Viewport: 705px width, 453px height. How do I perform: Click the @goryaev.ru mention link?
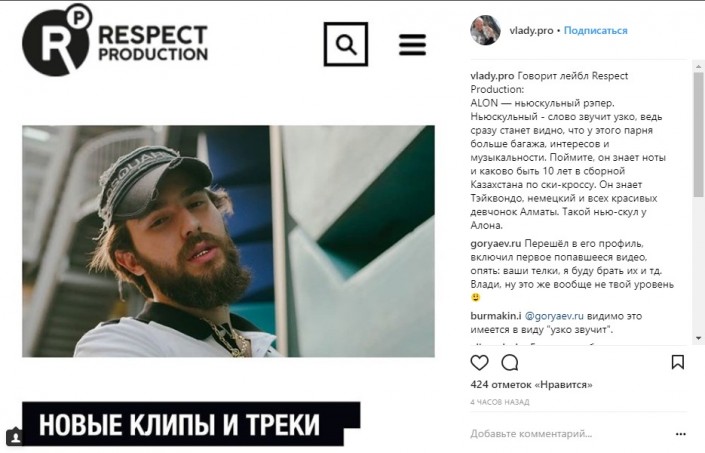tap(554, 316)
